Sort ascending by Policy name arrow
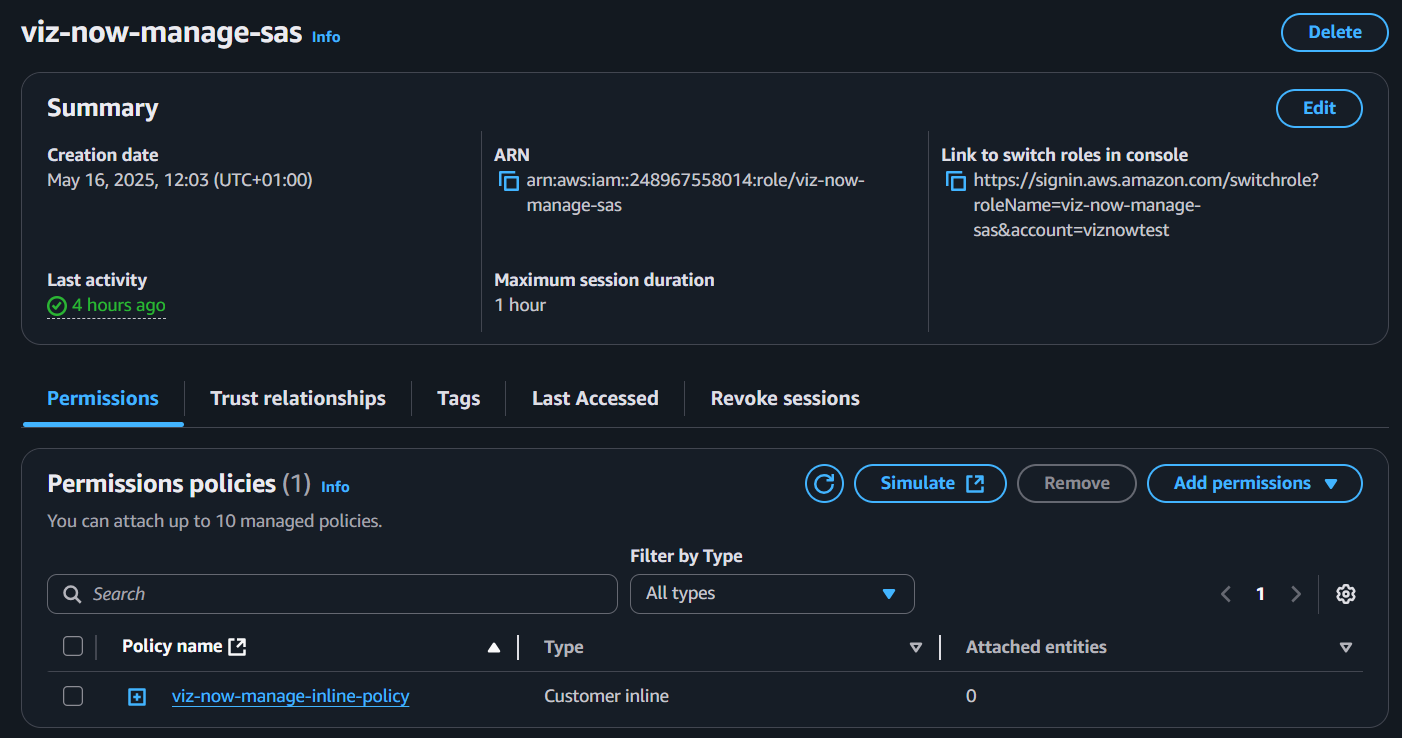The width and height of the screenshot is (1402, 738). click(493, 648)
